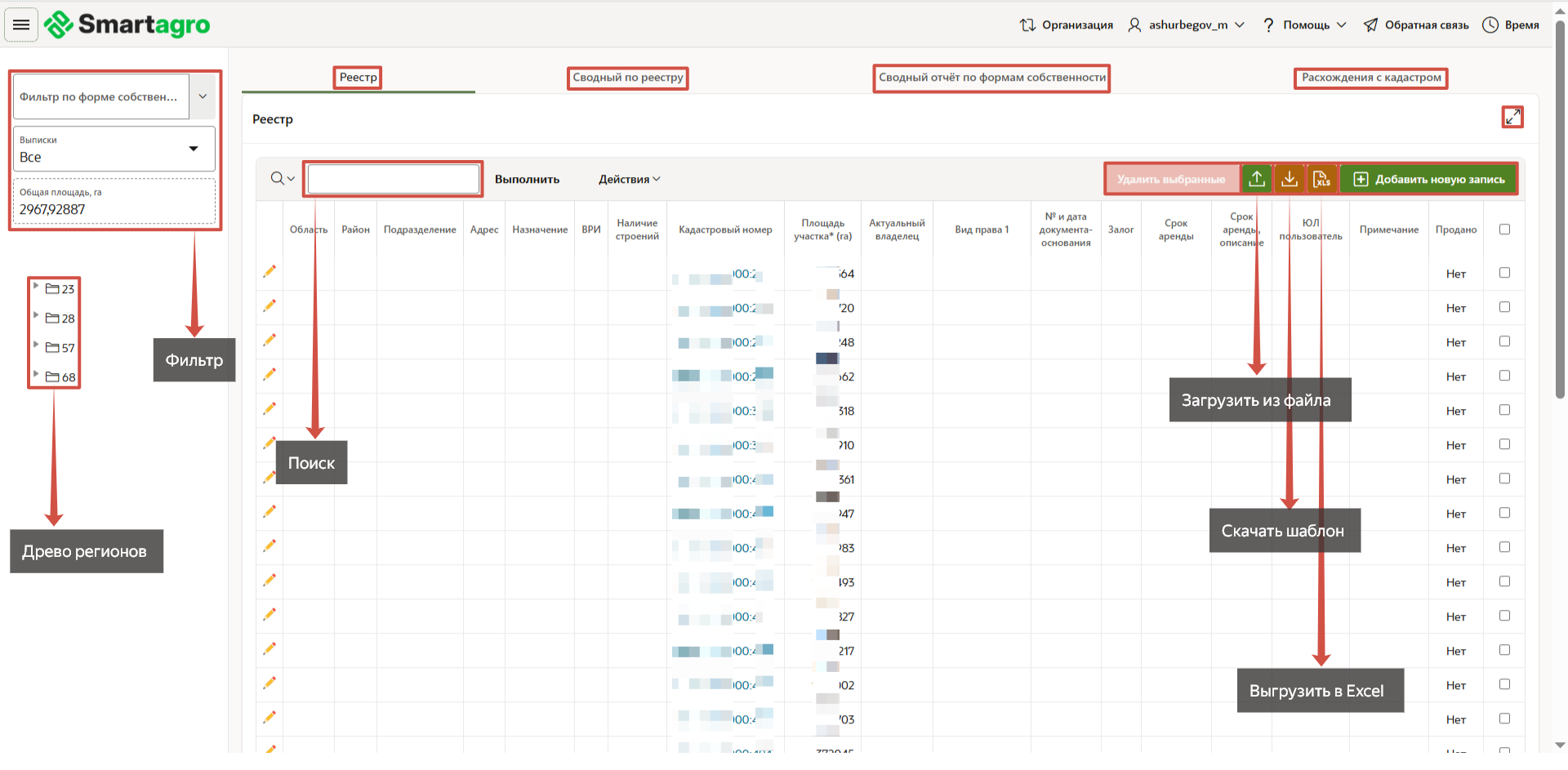This screenshot has height=770, width=1568.
Task: Click into the registry search field
Action: [393, 179]
